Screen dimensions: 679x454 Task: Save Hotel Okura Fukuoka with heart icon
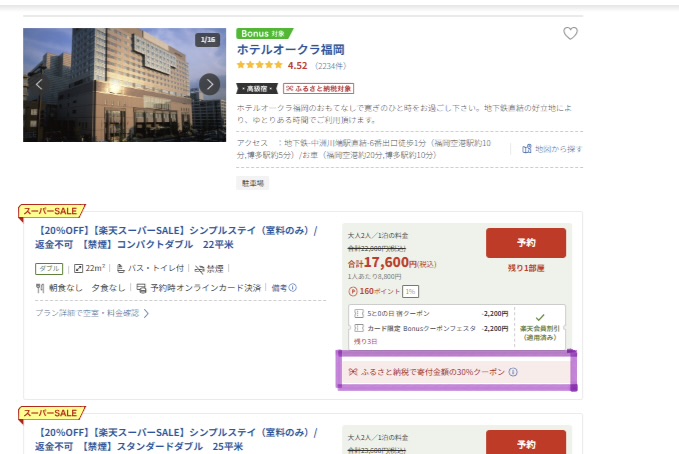coord(570,33)
